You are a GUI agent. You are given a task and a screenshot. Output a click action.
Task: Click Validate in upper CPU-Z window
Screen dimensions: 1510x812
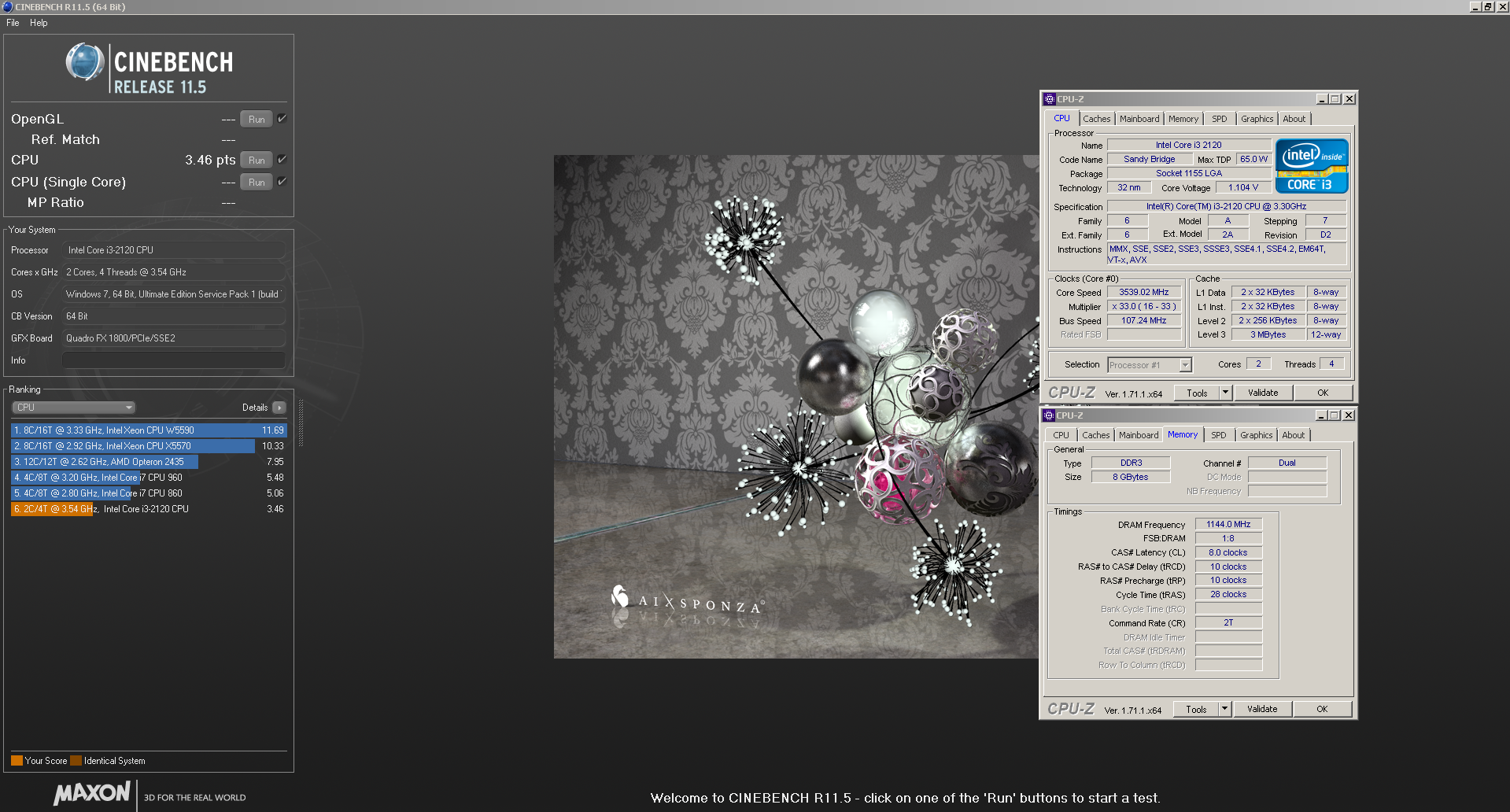click(x=1263, y=393)
